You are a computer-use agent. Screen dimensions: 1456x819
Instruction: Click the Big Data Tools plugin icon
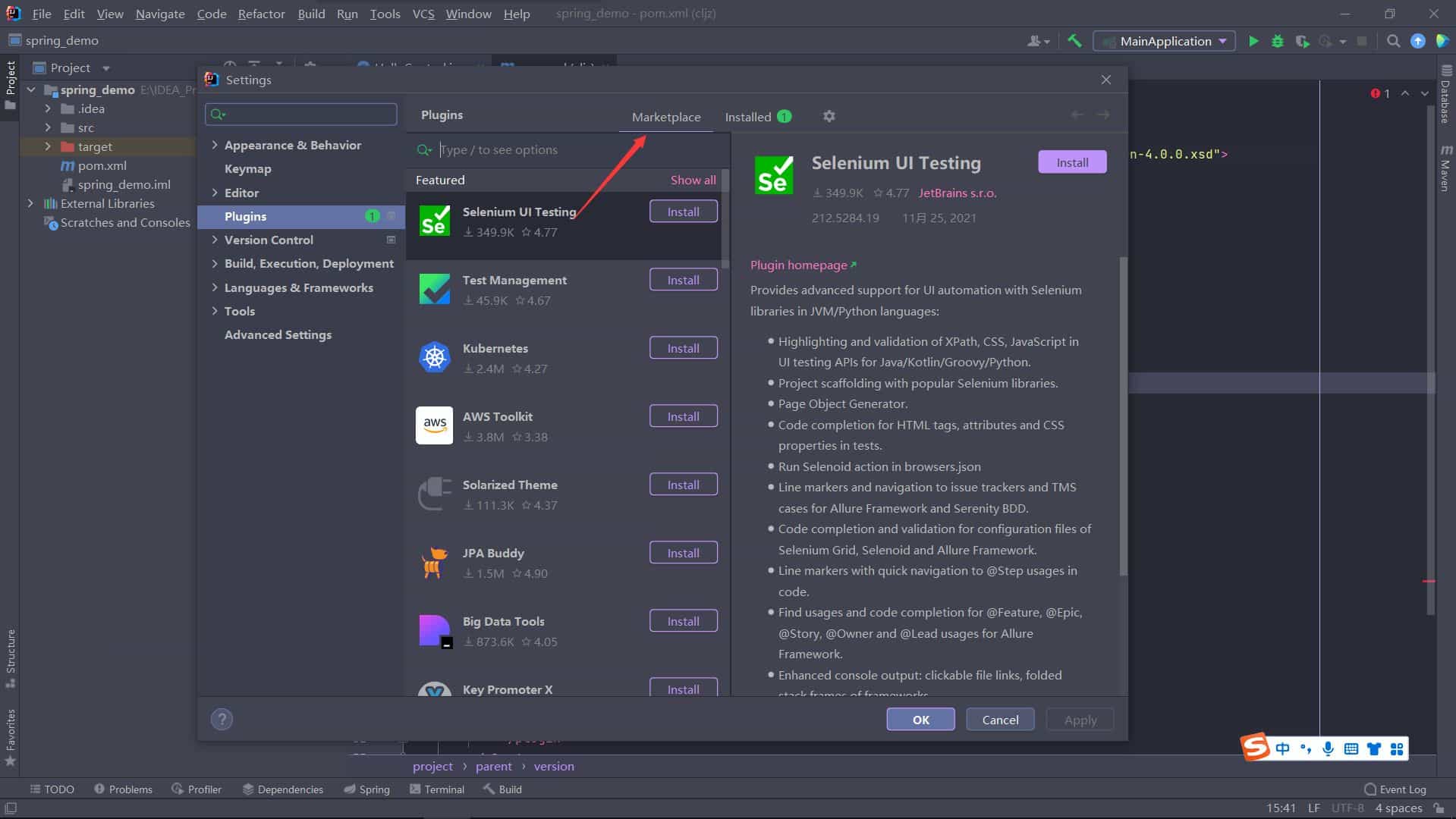(x=435, y=630)
